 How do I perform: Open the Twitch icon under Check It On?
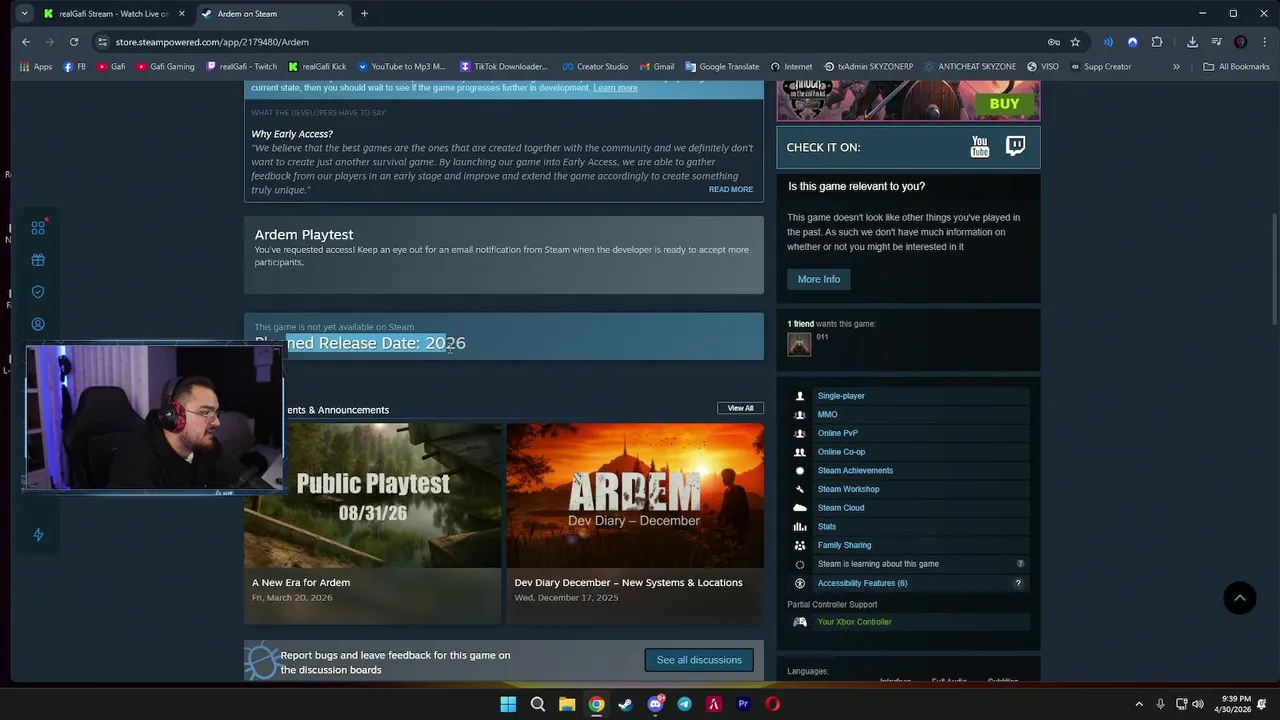click(x=1015, y=147)
